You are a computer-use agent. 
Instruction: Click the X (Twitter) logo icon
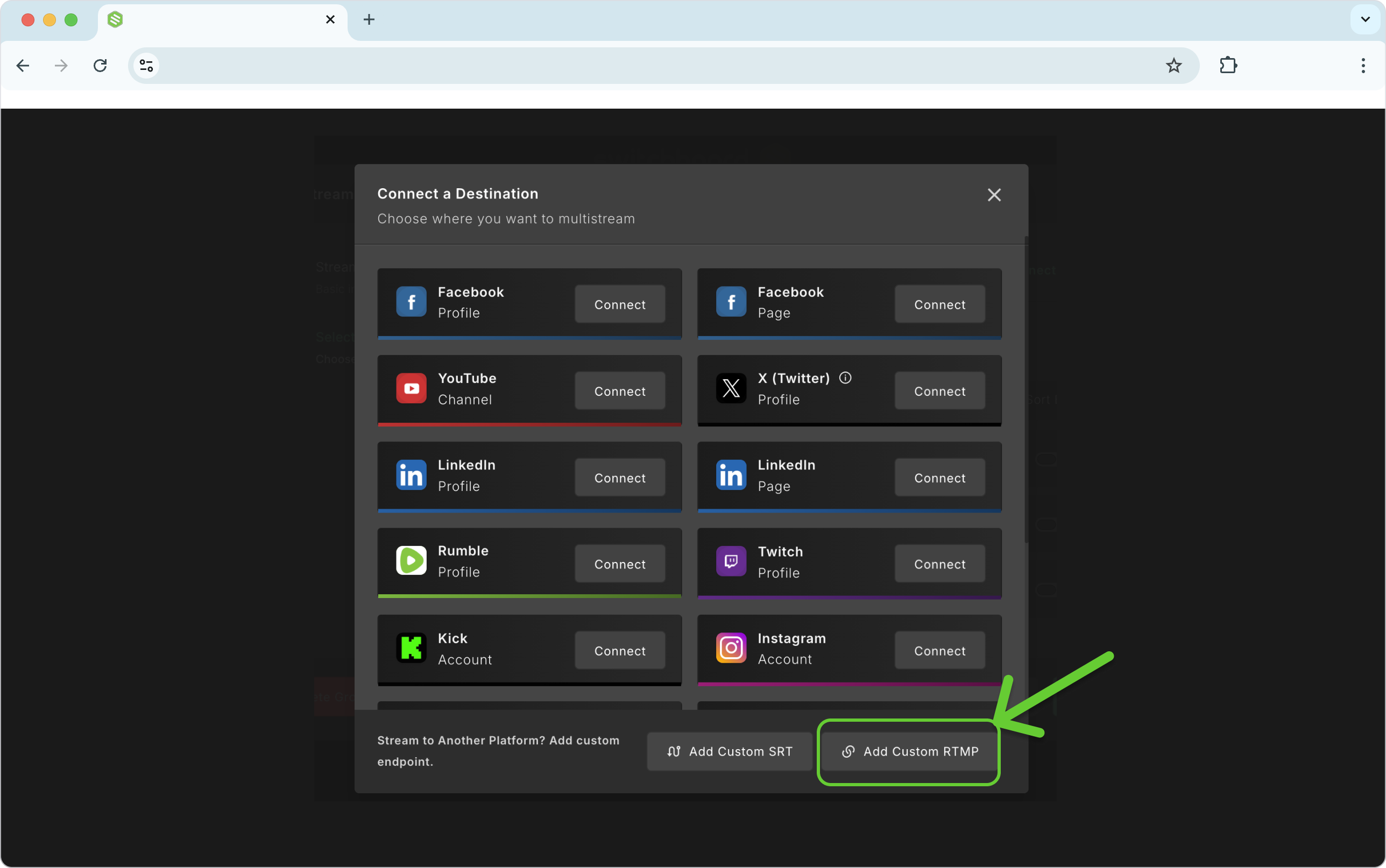point(731,389)
